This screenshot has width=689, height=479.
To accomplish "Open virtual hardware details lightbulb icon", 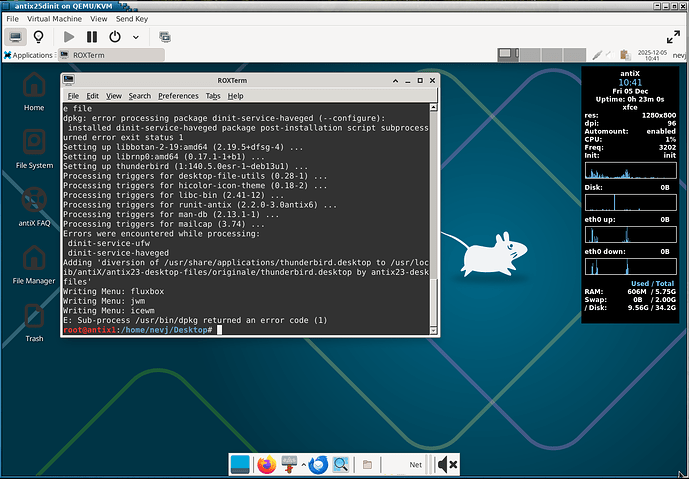I will click(39, 37).
